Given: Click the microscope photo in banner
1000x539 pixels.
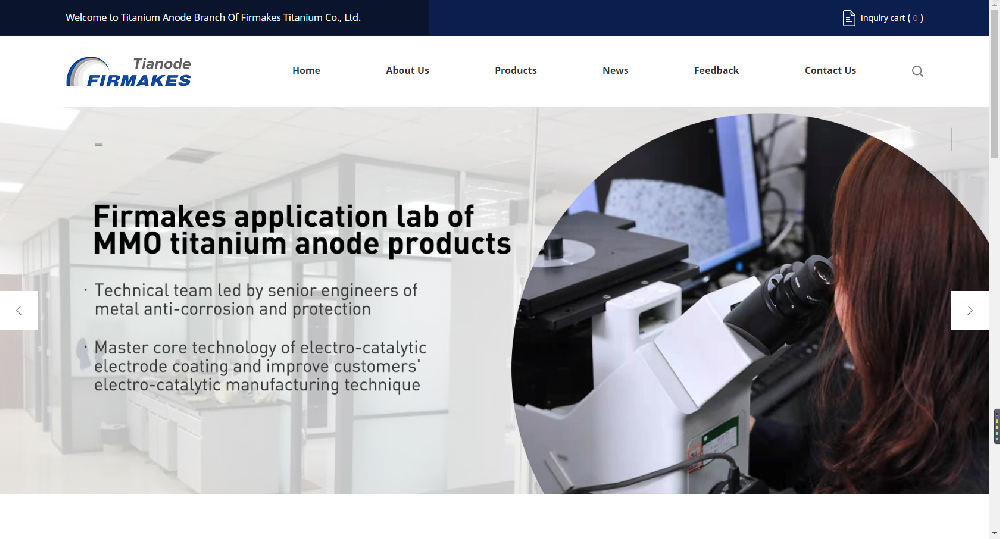Looking at the screenshot, I should coord(750,304).
